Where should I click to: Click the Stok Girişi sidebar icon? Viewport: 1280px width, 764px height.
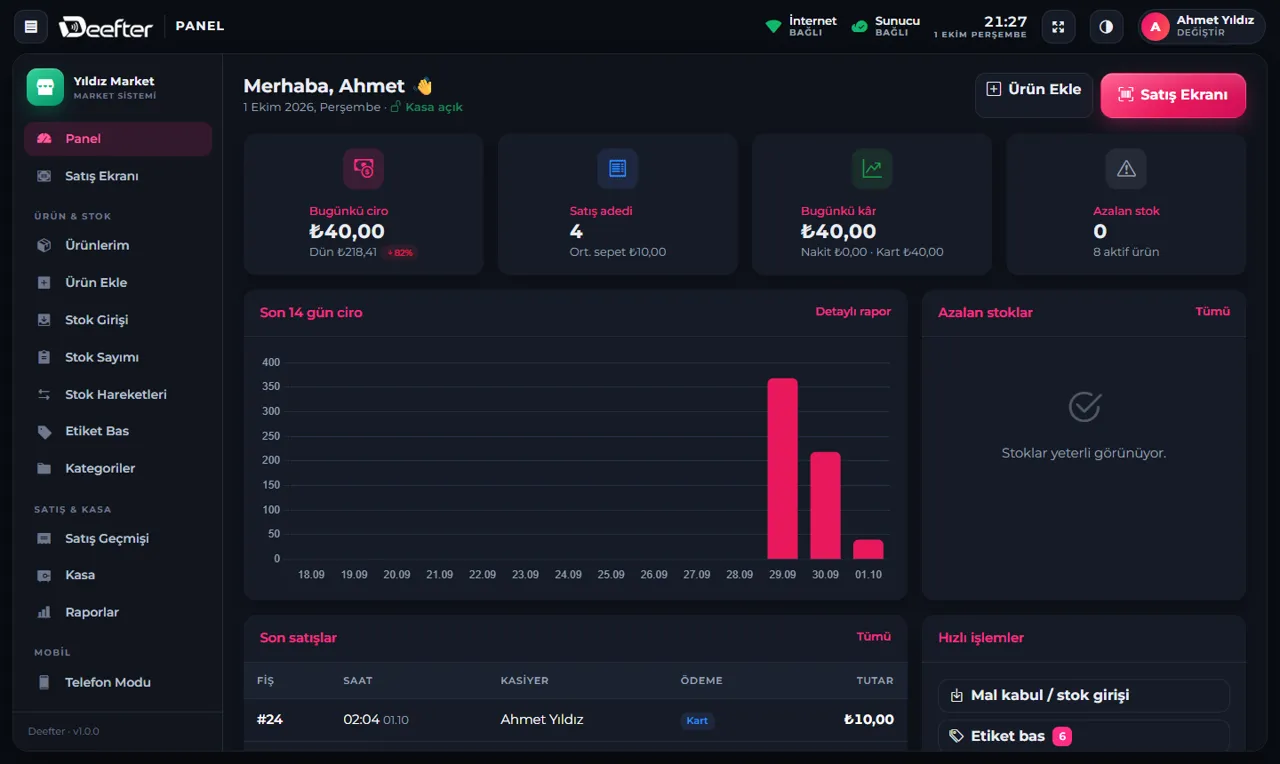coord(44,320)
